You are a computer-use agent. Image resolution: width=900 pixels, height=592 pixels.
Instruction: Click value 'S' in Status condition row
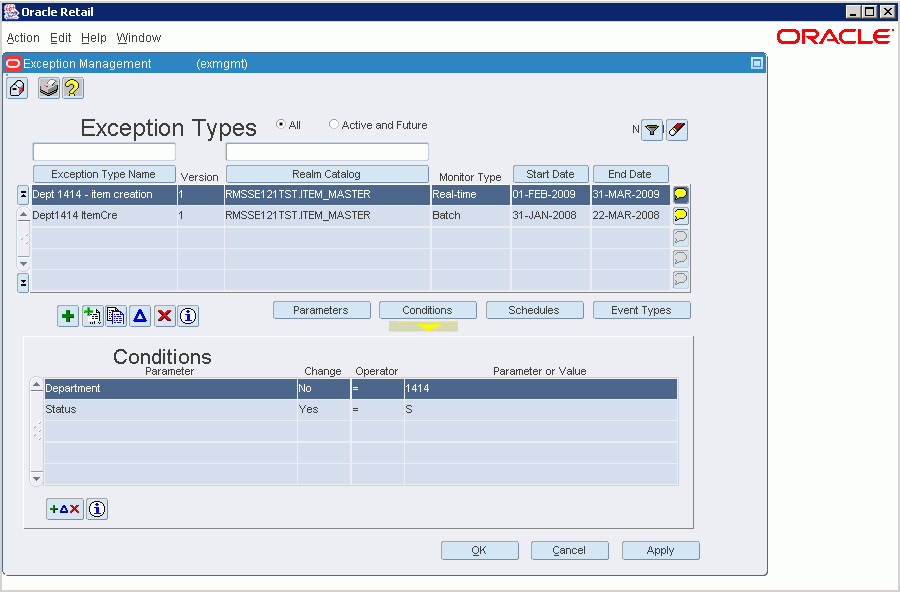pos(541,410)
